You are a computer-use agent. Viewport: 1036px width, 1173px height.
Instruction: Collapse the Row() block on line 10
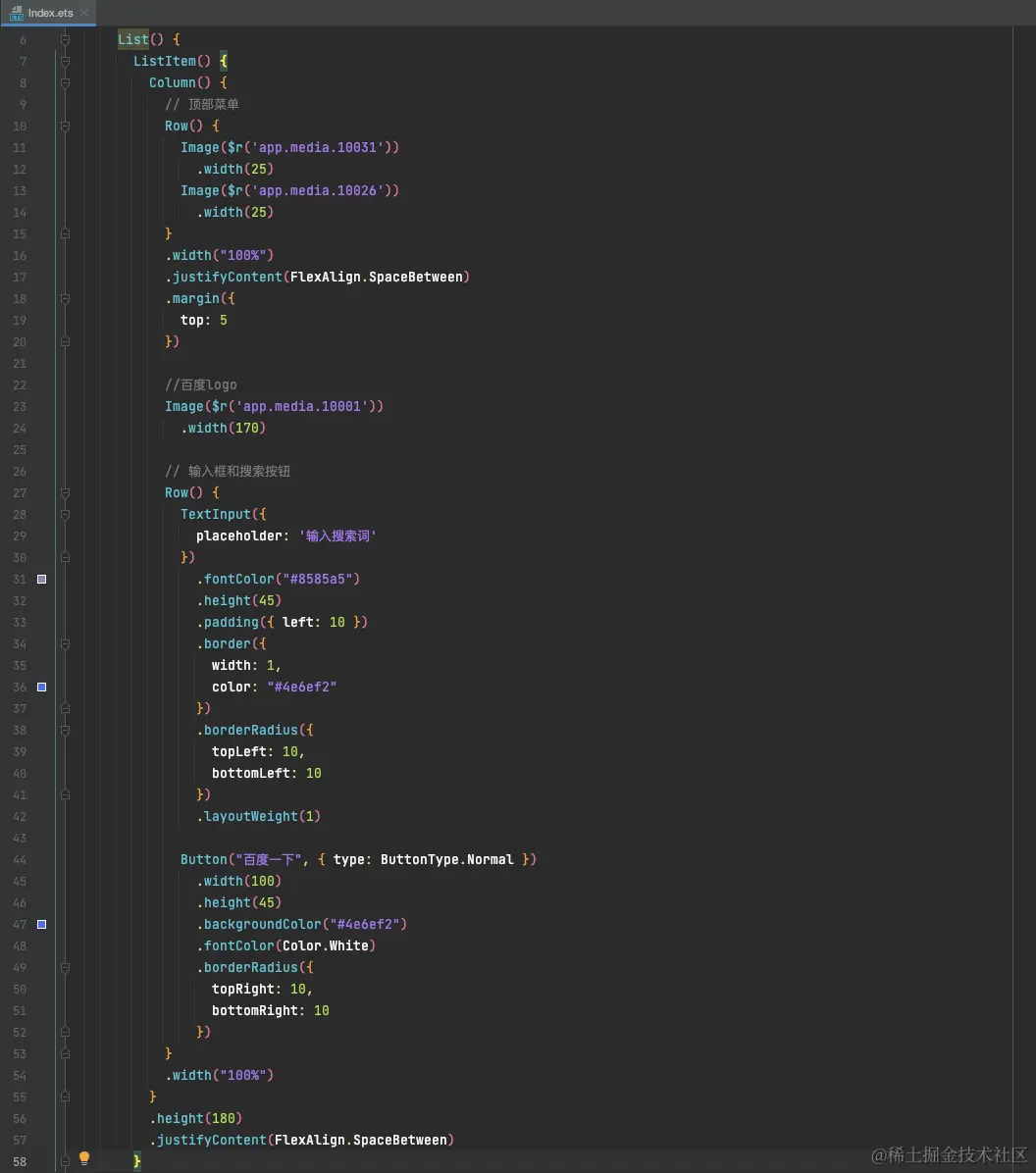click(65, 127)
